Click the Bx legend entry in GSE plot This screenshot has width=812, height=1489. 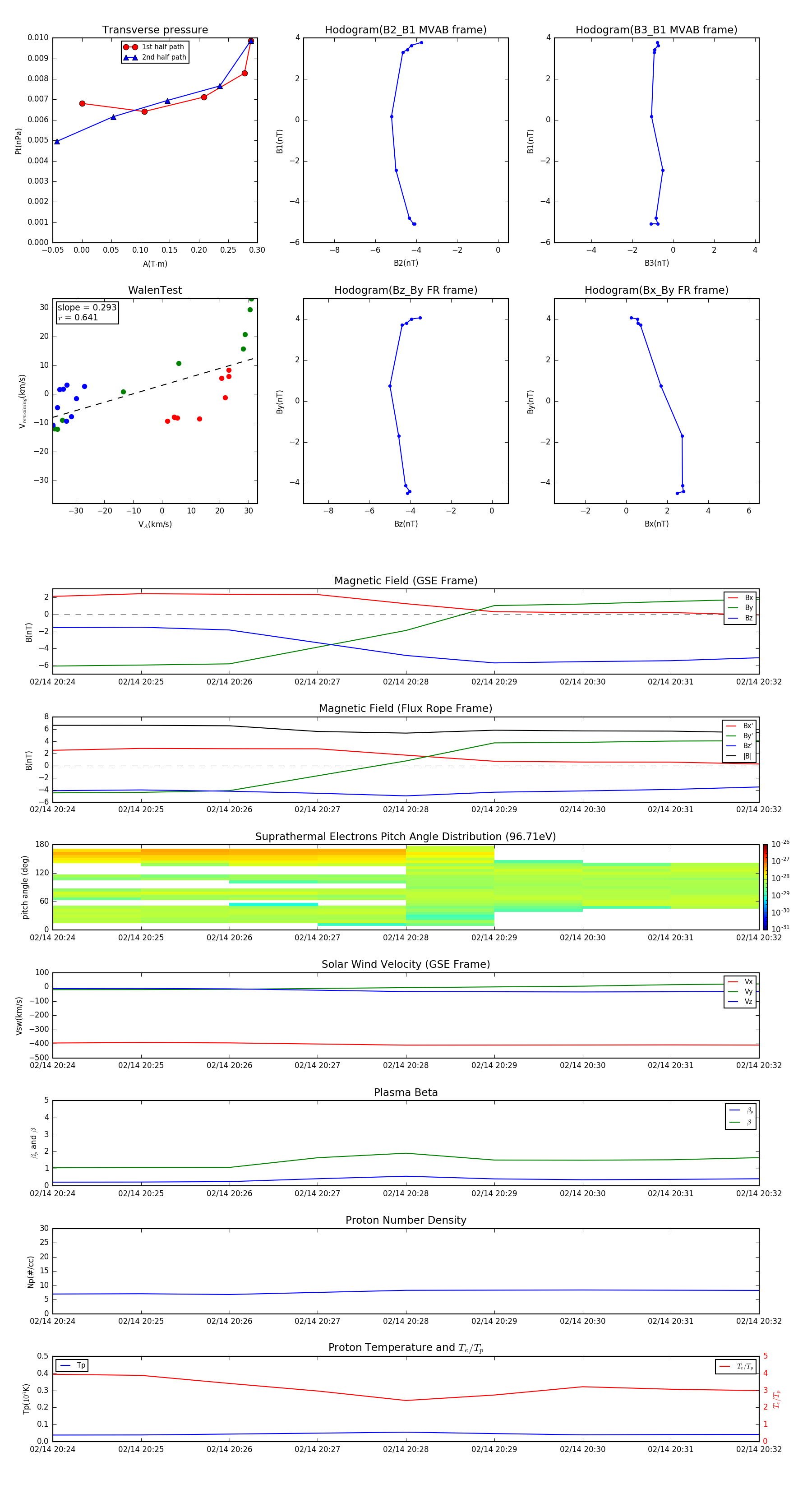tap(740, 598)
